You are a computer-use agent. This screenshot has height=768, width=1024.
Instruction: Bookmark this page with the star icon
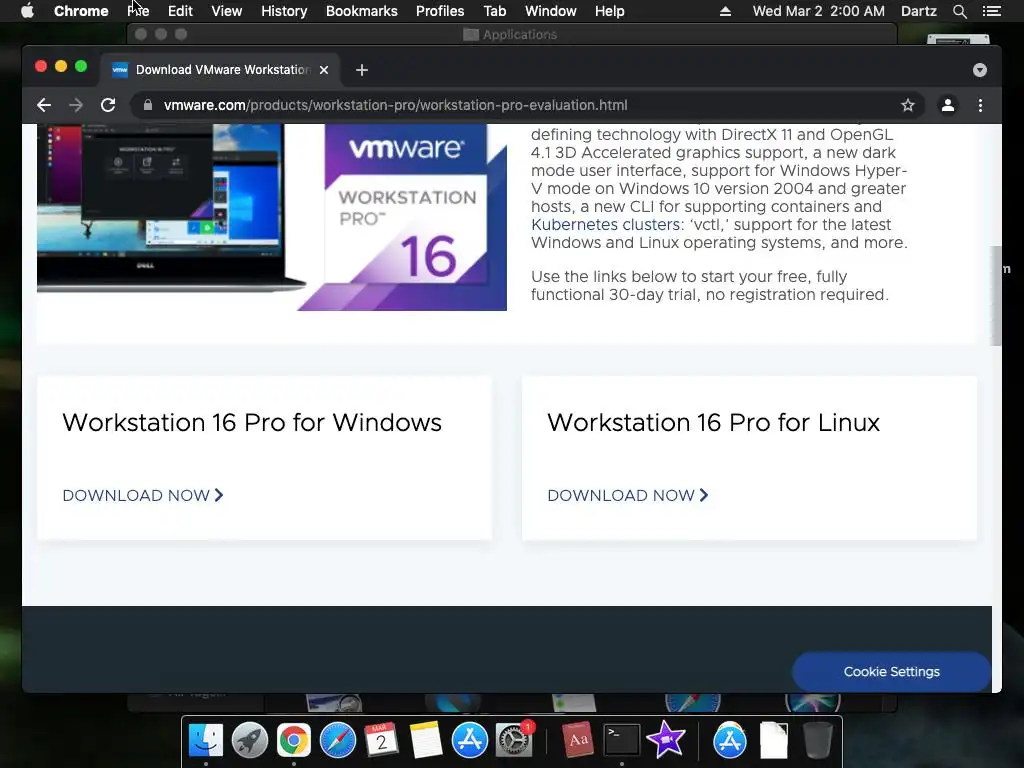tap(908, 105)
